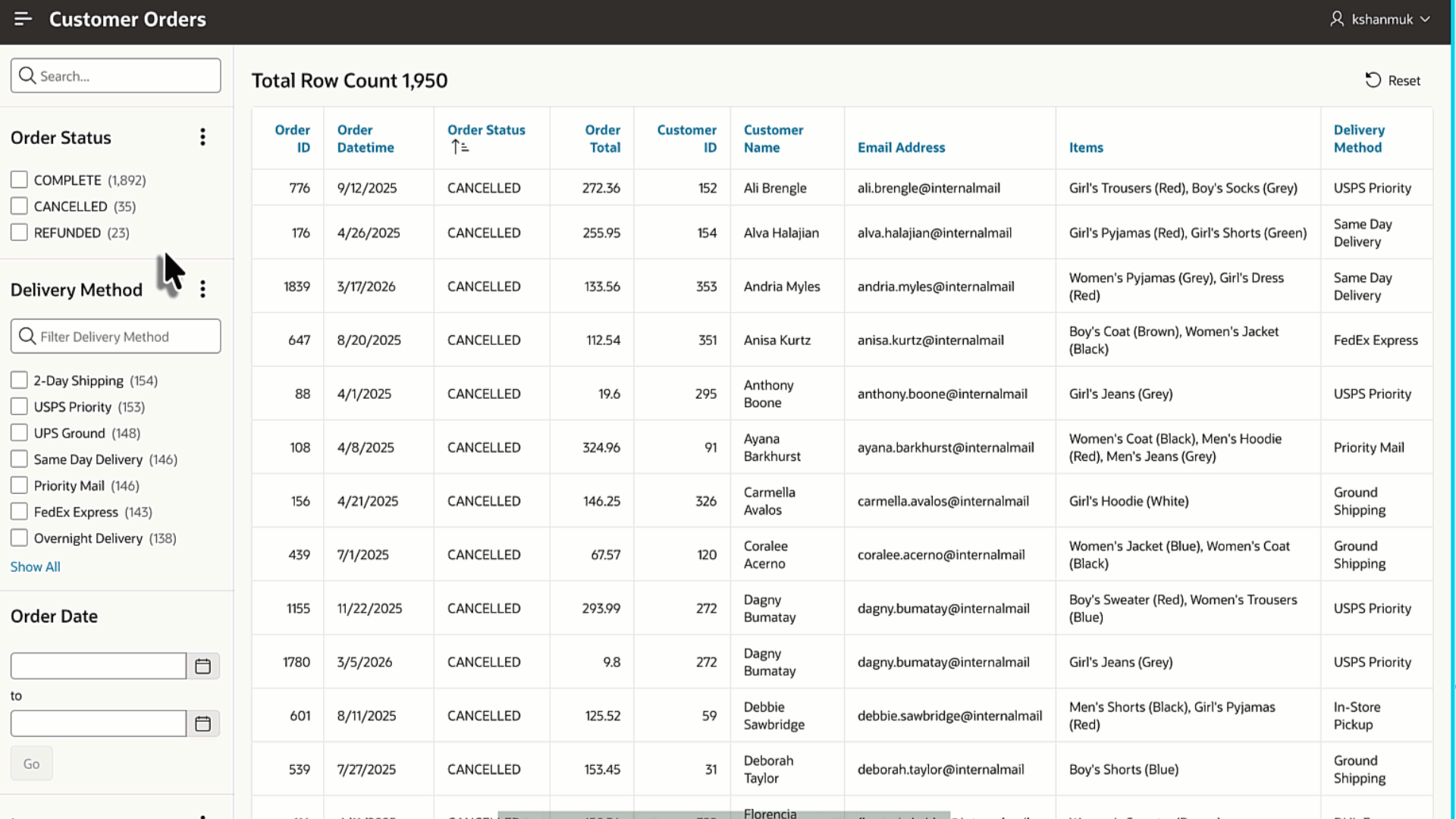This screenshot has height=819, width=1456.
Task: Check the UPS Ground option
Action: tap(19, 433)
